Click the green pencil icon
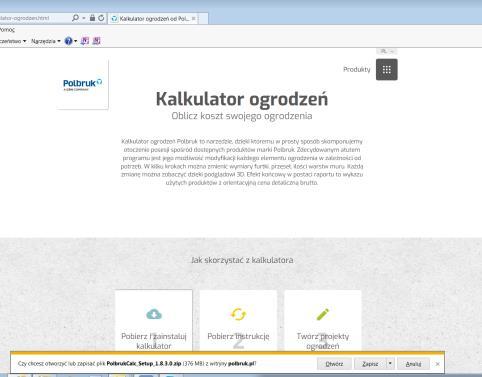482x377 pixels. (322, 314)
